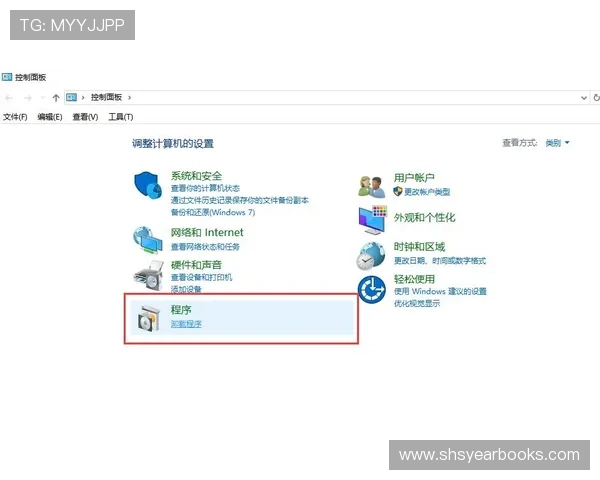Open the 查看(V) menu
The image size is (600, 480).
tap(85, 117)
